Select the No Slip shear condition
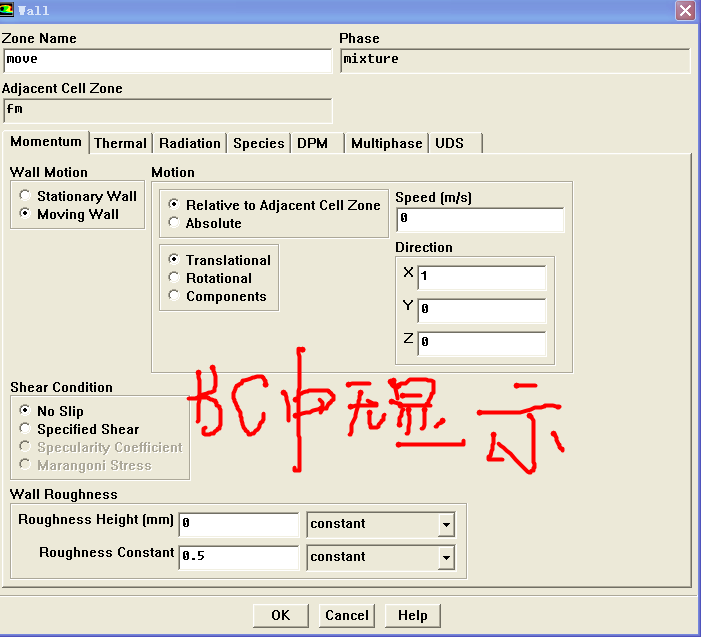 [26, 411]
